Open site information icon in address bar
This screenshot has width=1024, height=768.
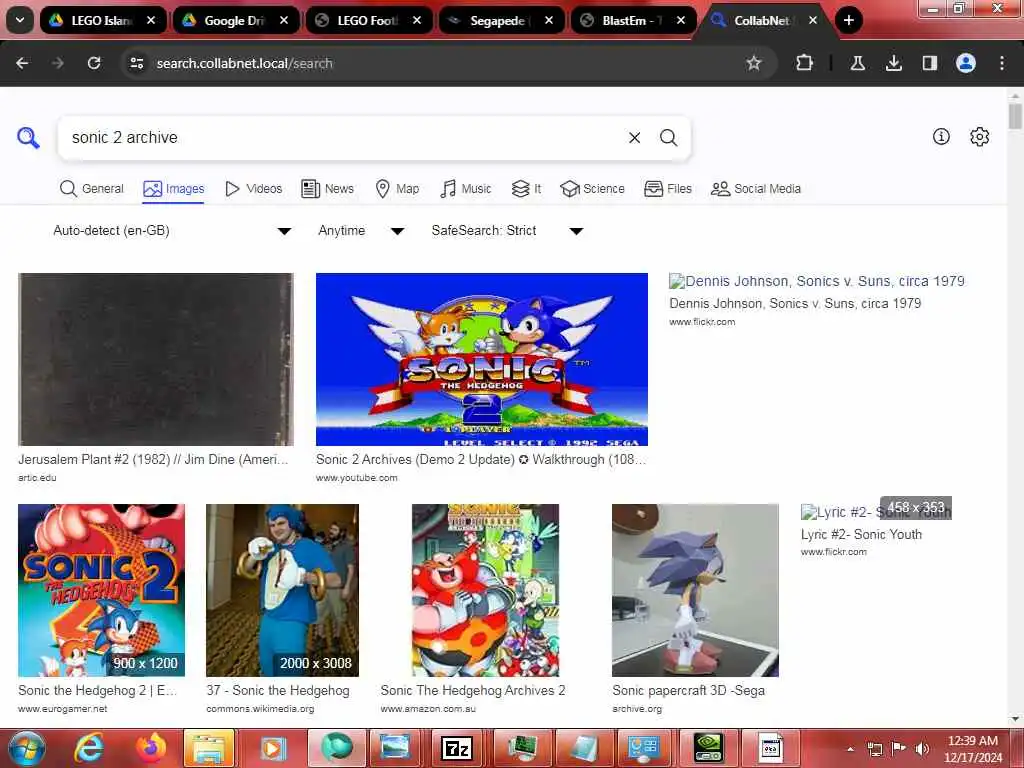(x=136, y=63)
